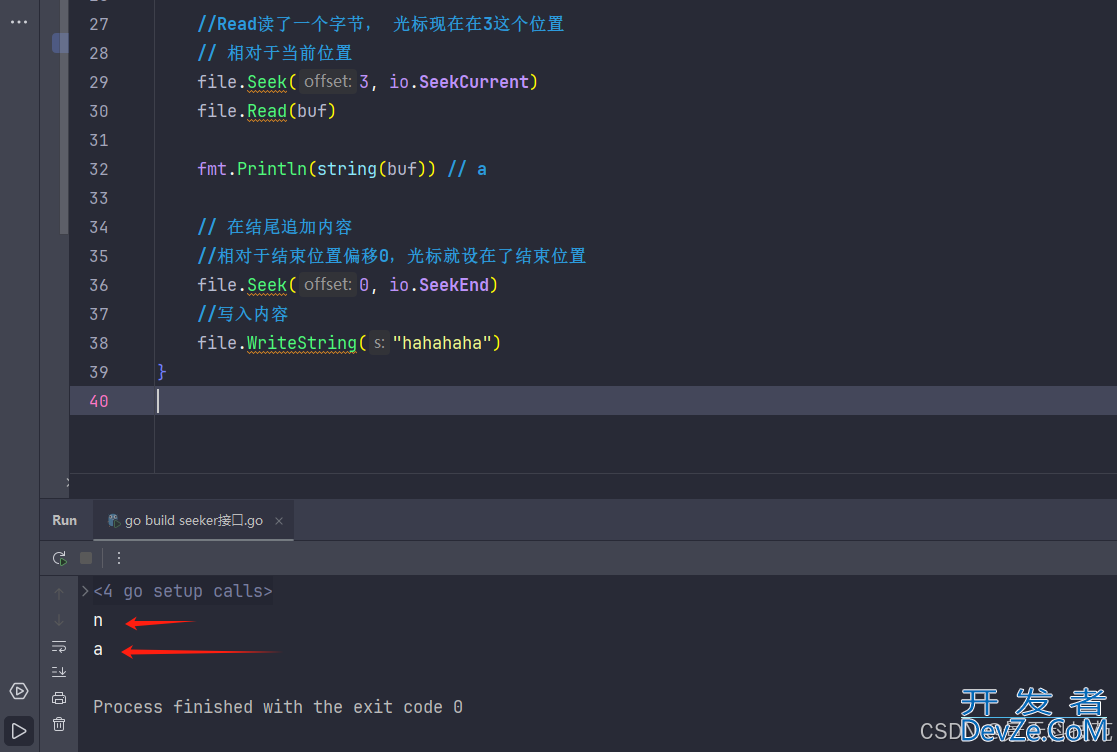Open the Services tool window icon
The height and width of the screenshot is (752, 1117).
(19, 691)
